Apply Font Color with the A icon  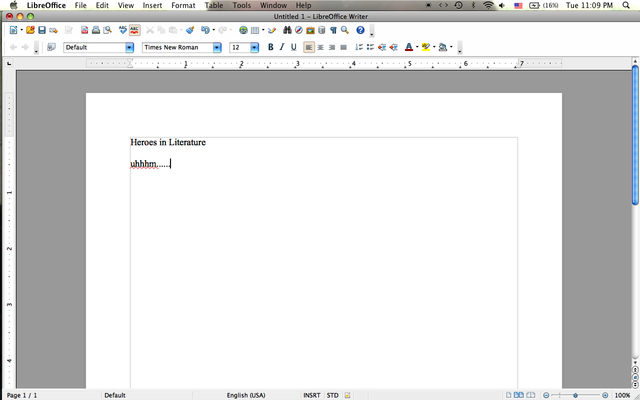tap(409, 47)
